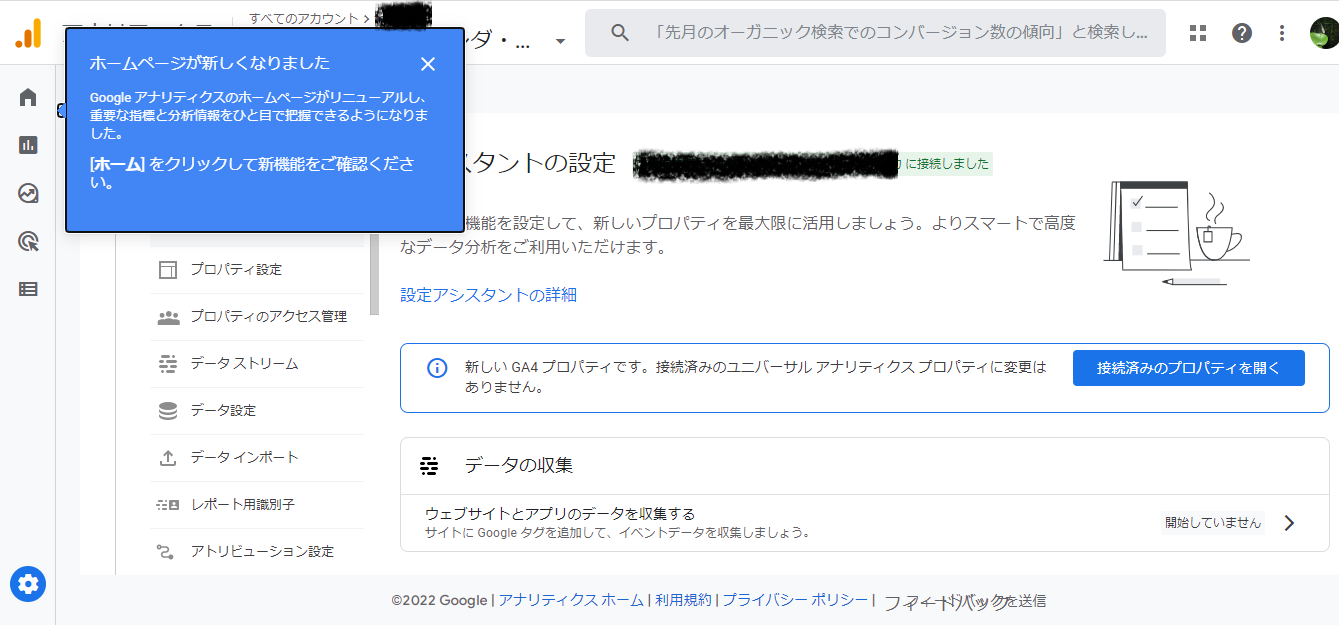Open the Reports bar chart icon
This screenshot has width=1339, height=625.
coord(28,145)
